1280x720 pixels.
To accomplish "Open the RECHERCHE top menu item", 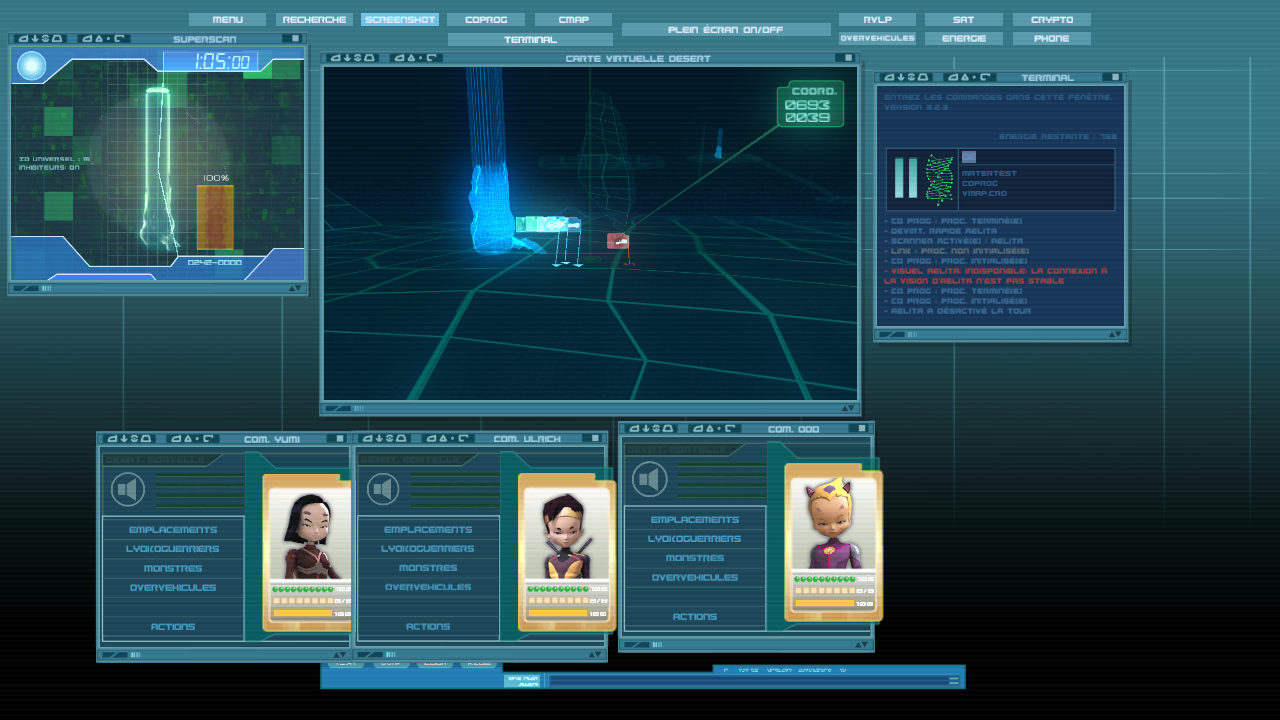I will [x=314, y=19].
